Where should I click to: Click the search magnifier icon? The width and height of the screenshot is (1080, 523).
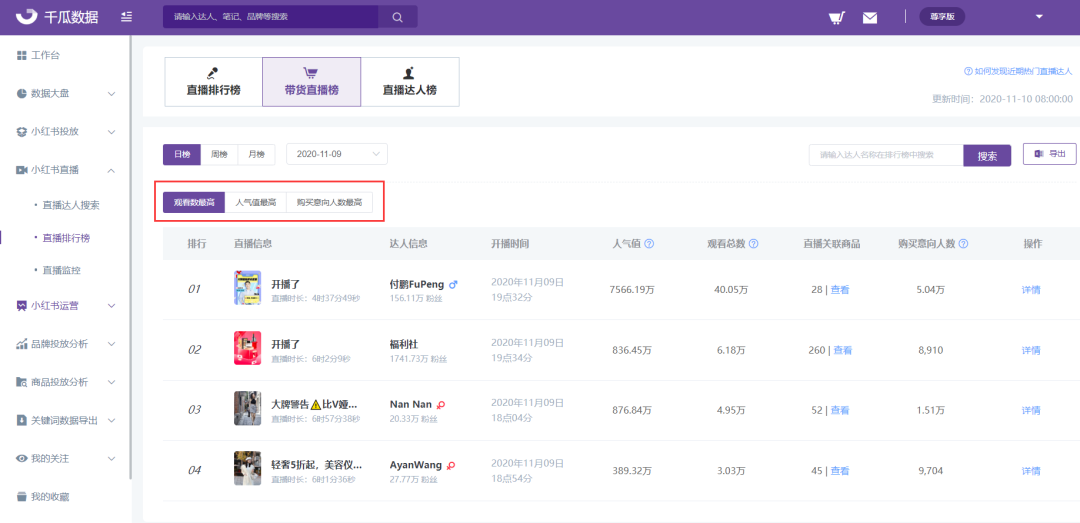tap(397, 17)
